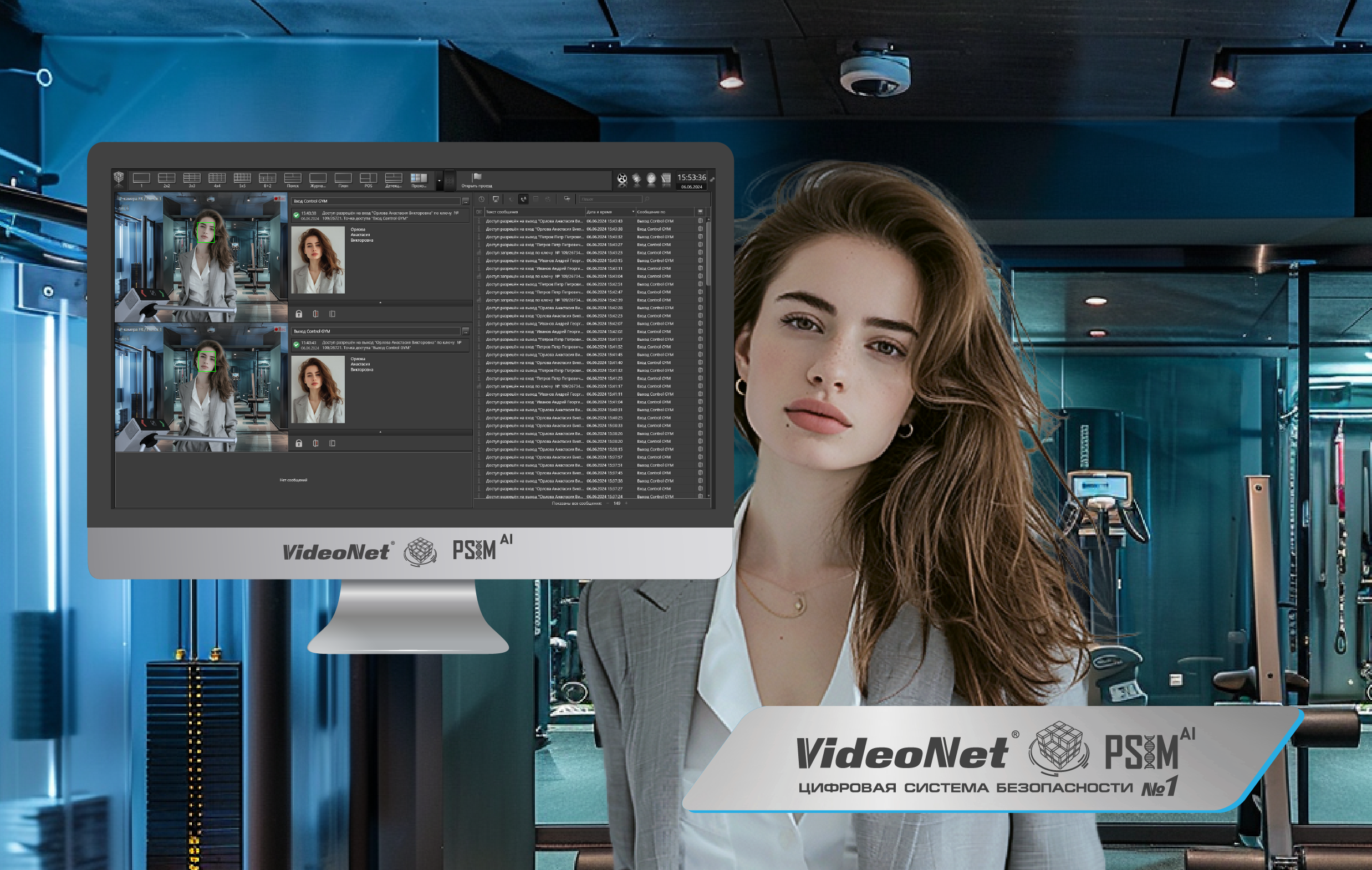This screenshot has height=870, width=1372.
Task: Expand the layouts dropdown arrow
Action: (438, 181)
